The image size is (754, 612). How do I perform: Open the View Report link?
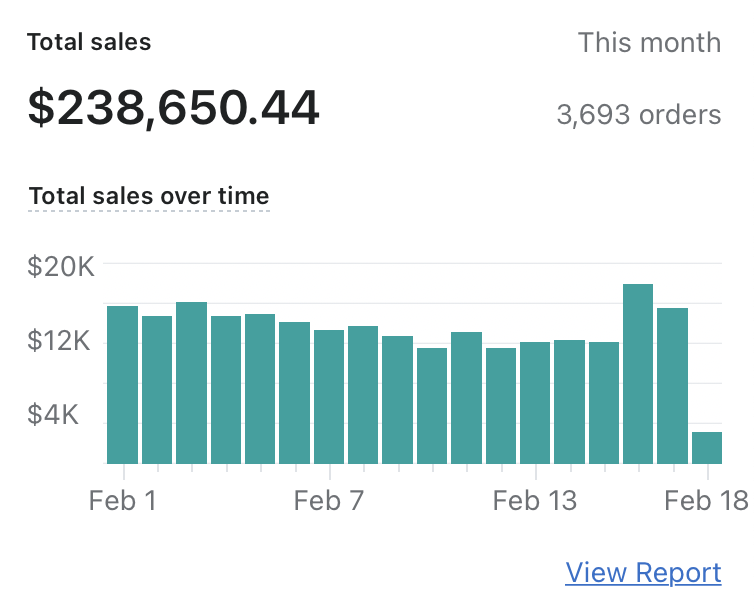coord(643,573)
